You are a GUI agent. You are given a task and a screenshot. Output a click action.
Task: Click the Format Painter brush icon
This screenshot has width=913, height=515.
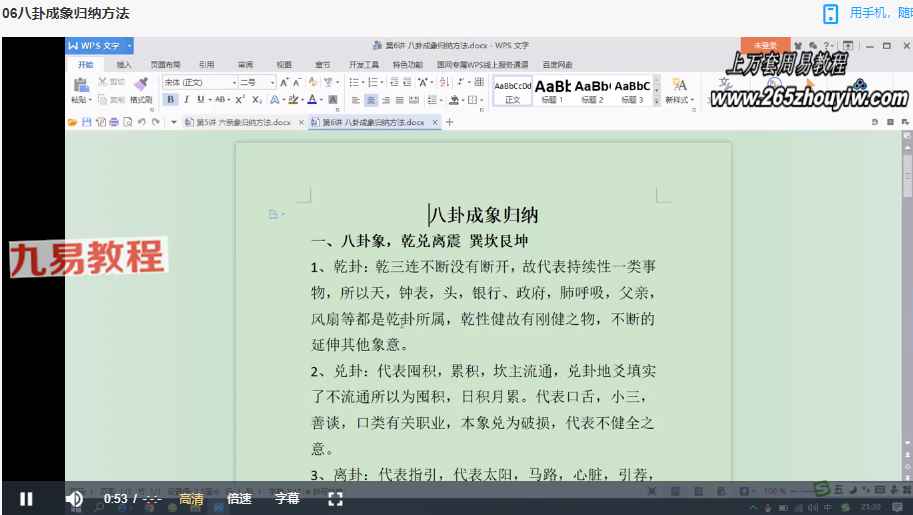(140, 84)
